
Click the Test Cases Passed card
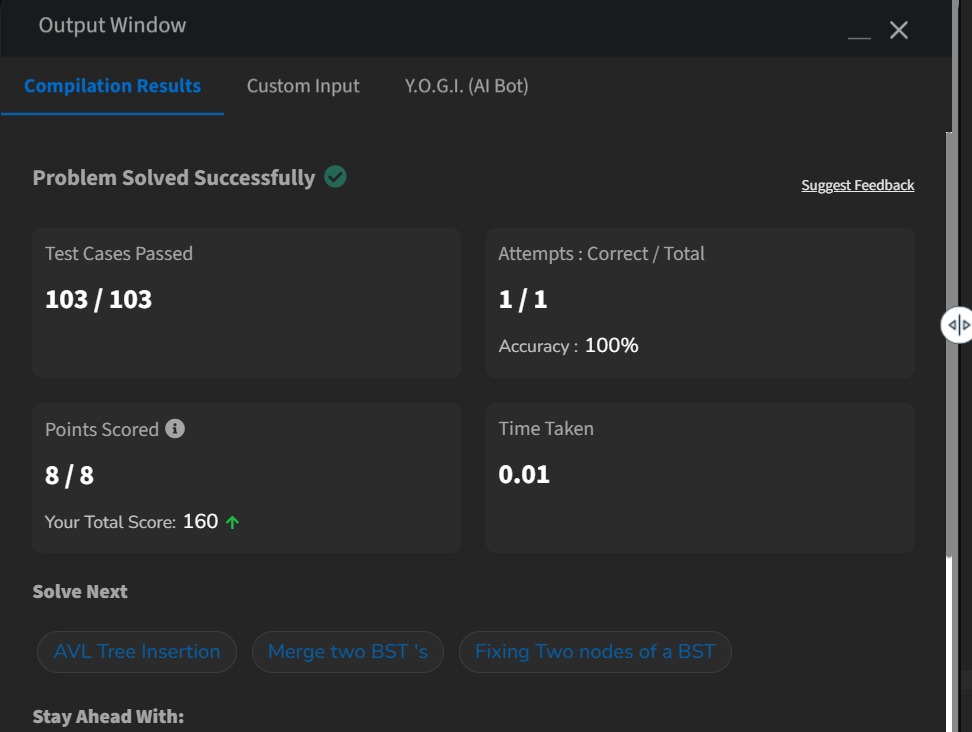[x=246, y=302]
